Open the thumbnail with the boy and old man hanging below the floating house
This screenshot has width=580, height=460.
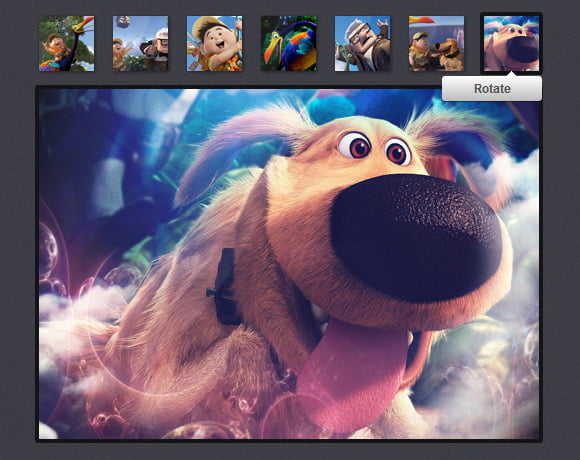[x=141, y=43]
